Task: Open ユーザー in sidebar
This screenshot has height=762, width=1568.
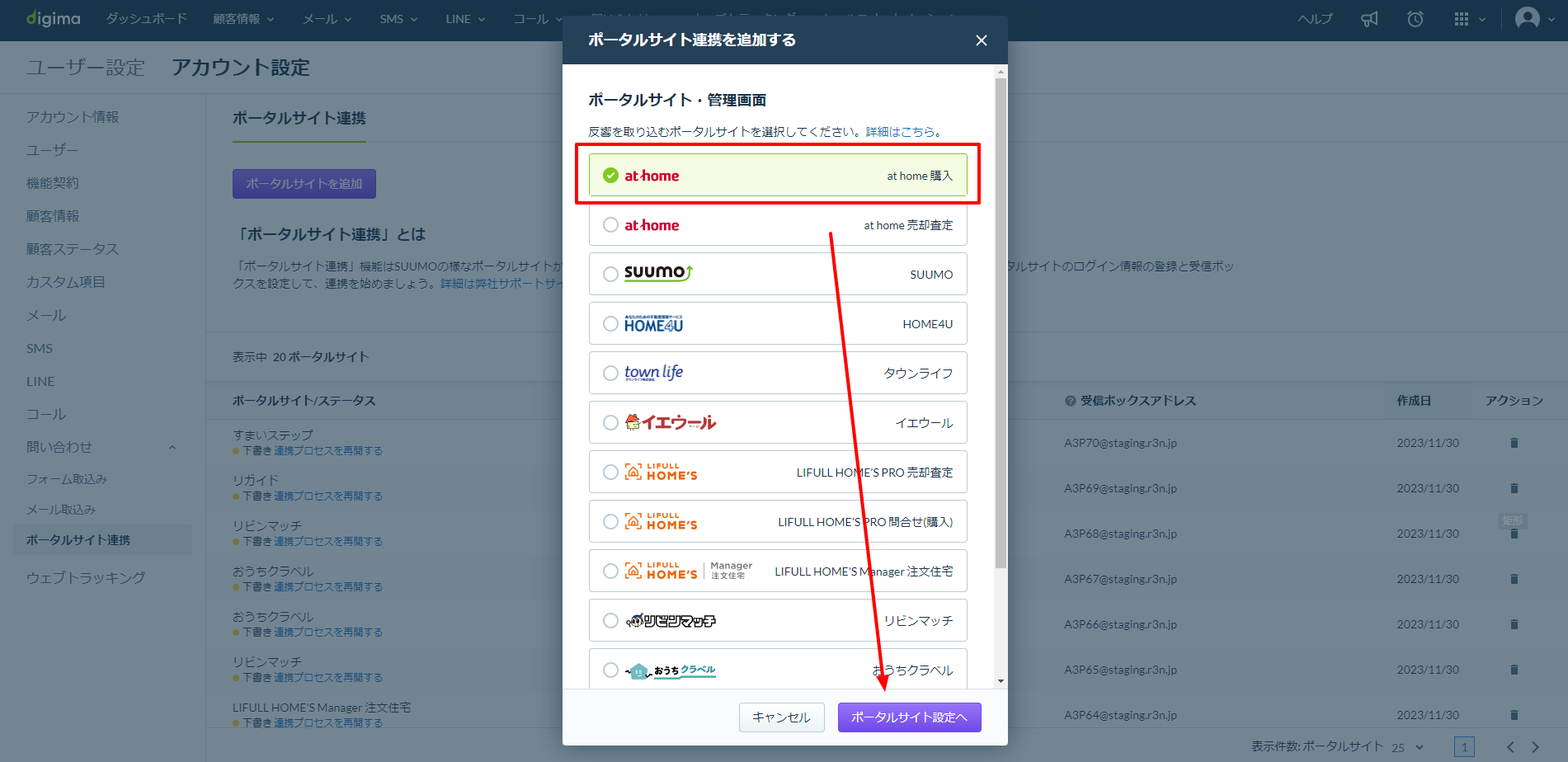Action: [52, 150]
